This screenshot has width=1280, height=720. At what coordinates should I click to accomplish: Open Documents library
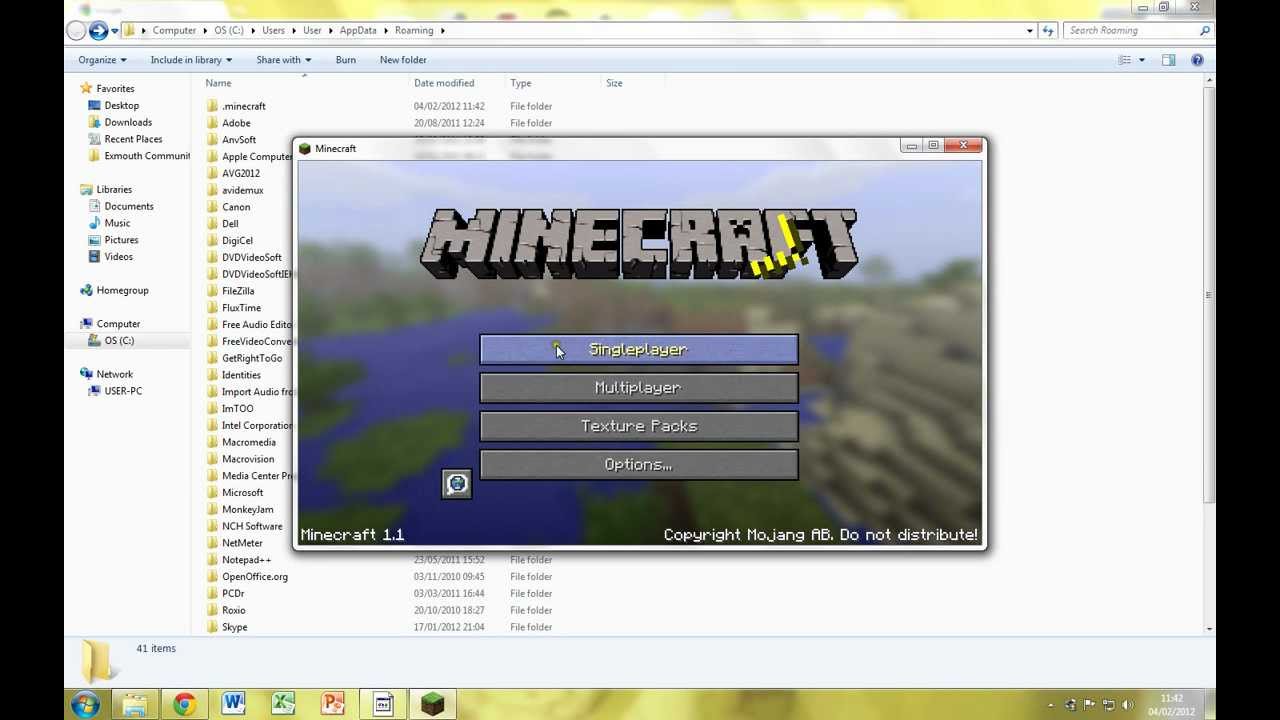129,206
